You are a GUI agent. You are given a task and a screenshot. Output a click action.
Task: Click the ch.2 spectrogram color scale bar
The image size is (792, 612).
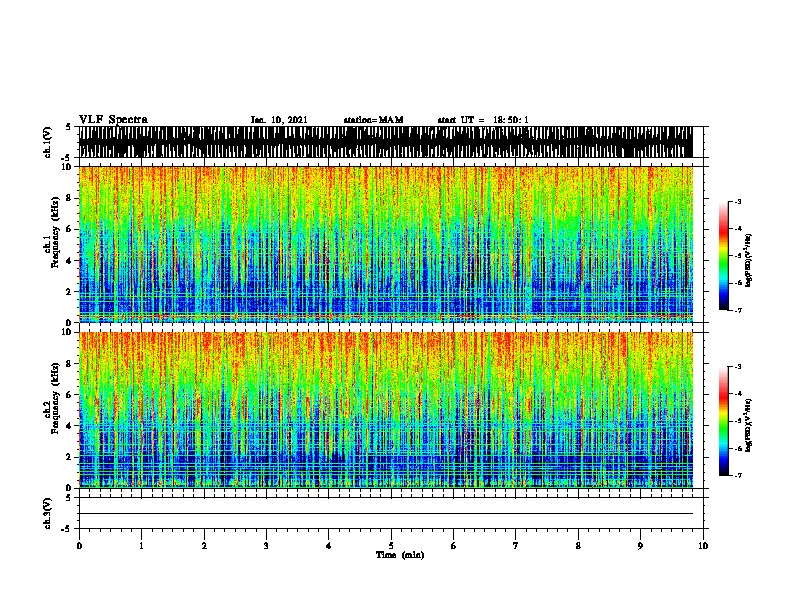(724, 421)
